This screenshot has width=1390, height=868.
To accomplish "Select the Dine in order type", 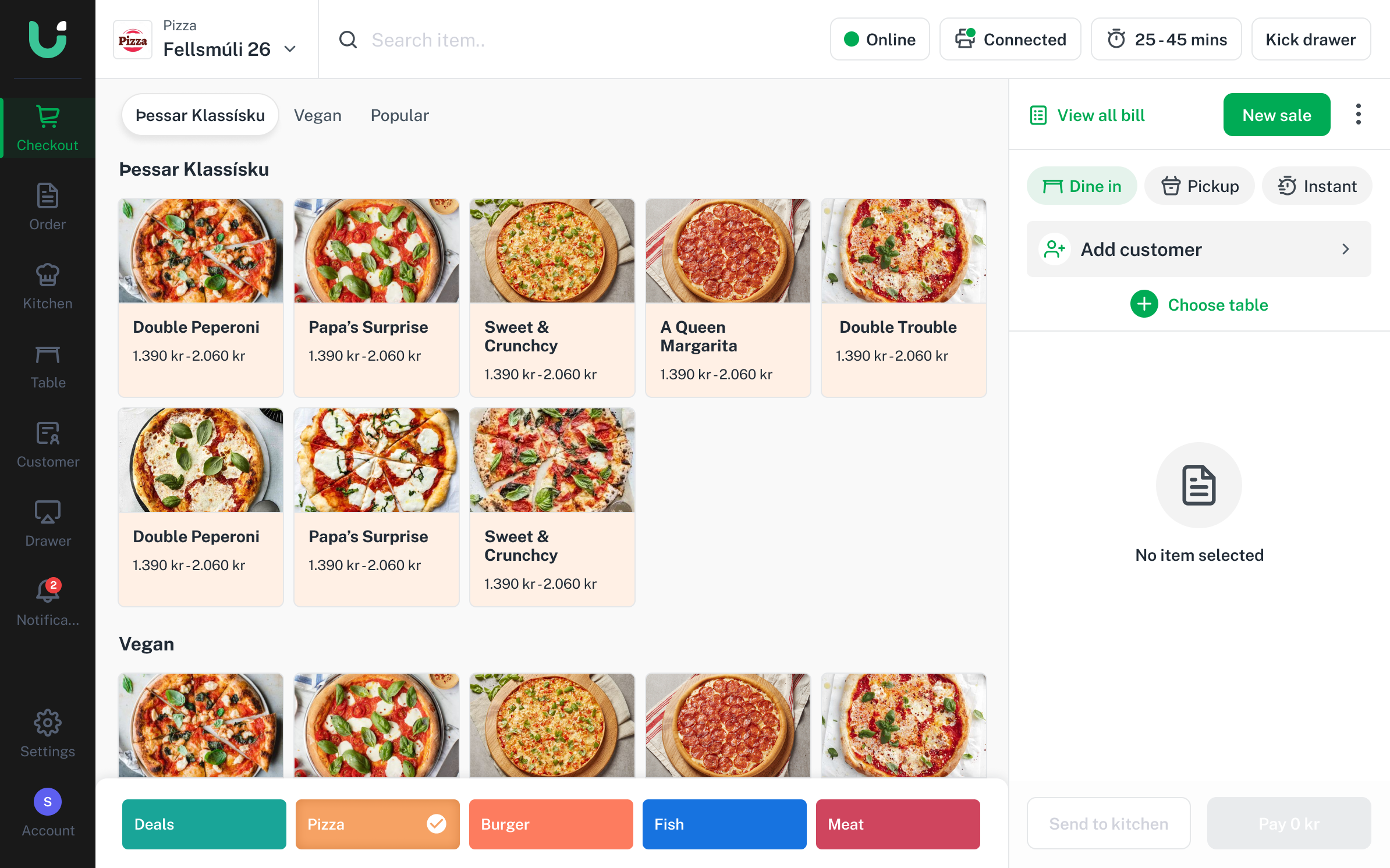I will [1081, 186].
